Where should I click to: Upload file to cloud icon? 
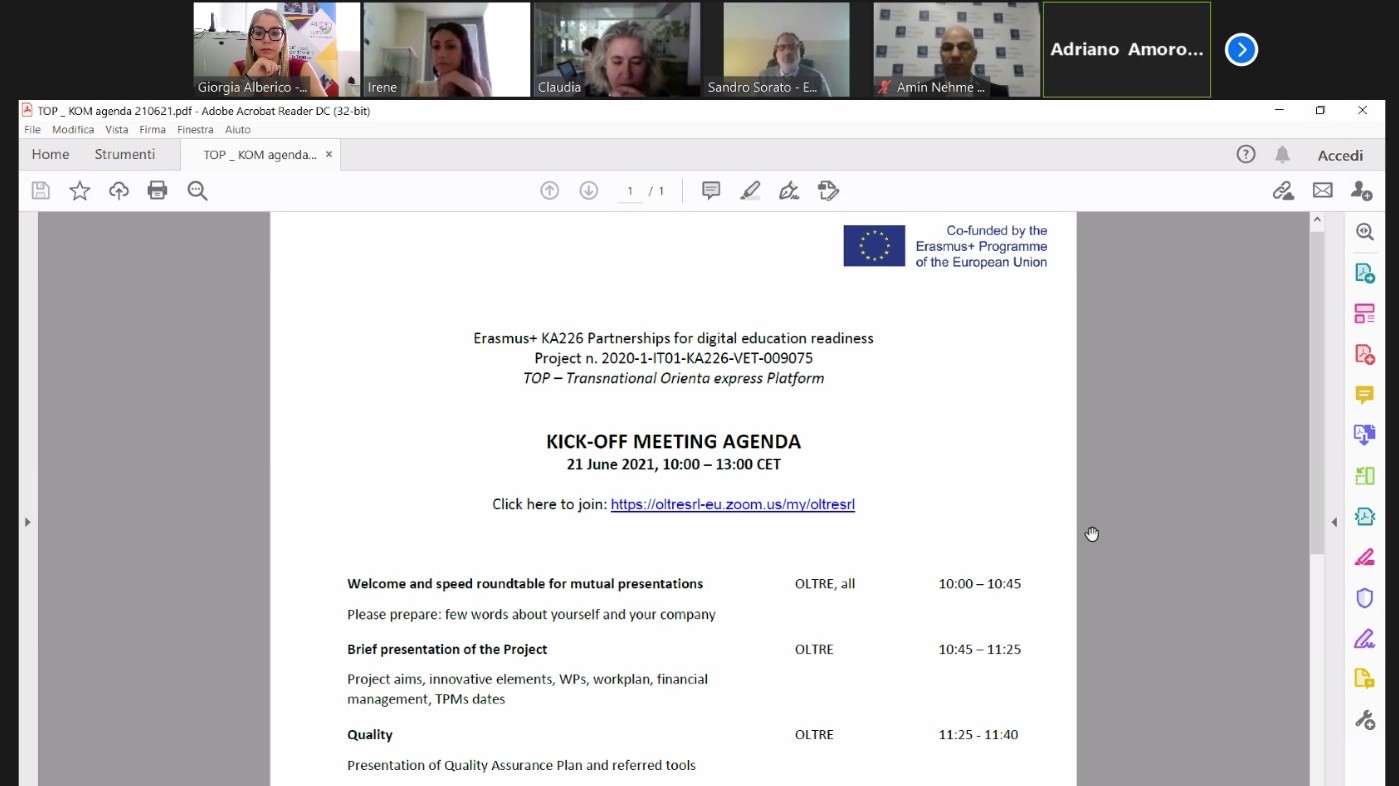pyautogui.click(x=119, y=191)
